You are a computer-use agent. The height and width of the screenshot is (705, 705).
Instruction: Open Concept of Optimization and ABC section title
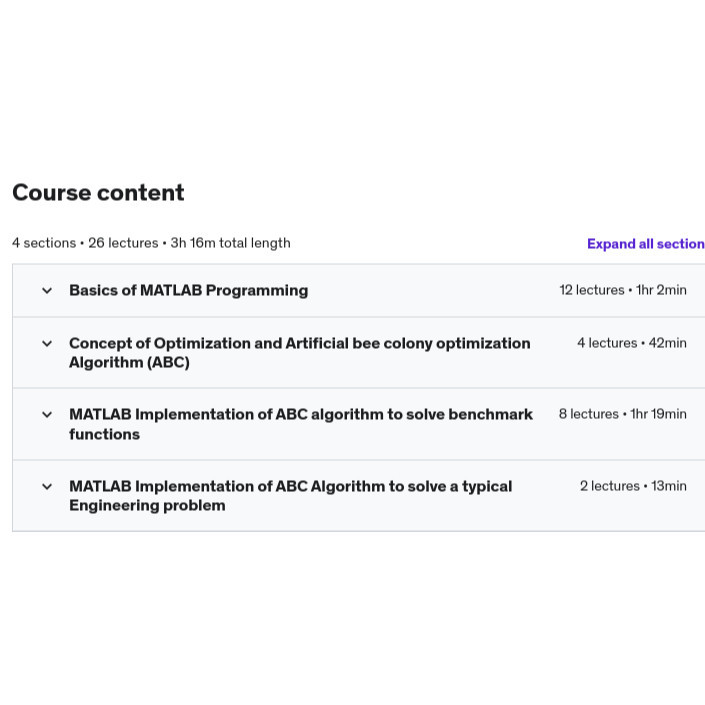tap(299, 353)
